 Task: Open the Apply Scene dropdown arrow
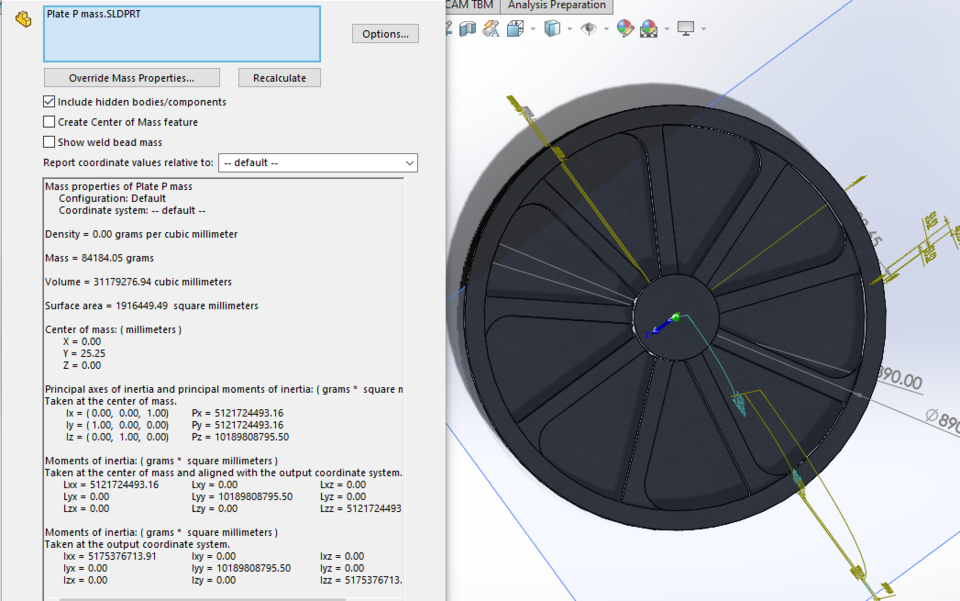[x=666, y=29]
